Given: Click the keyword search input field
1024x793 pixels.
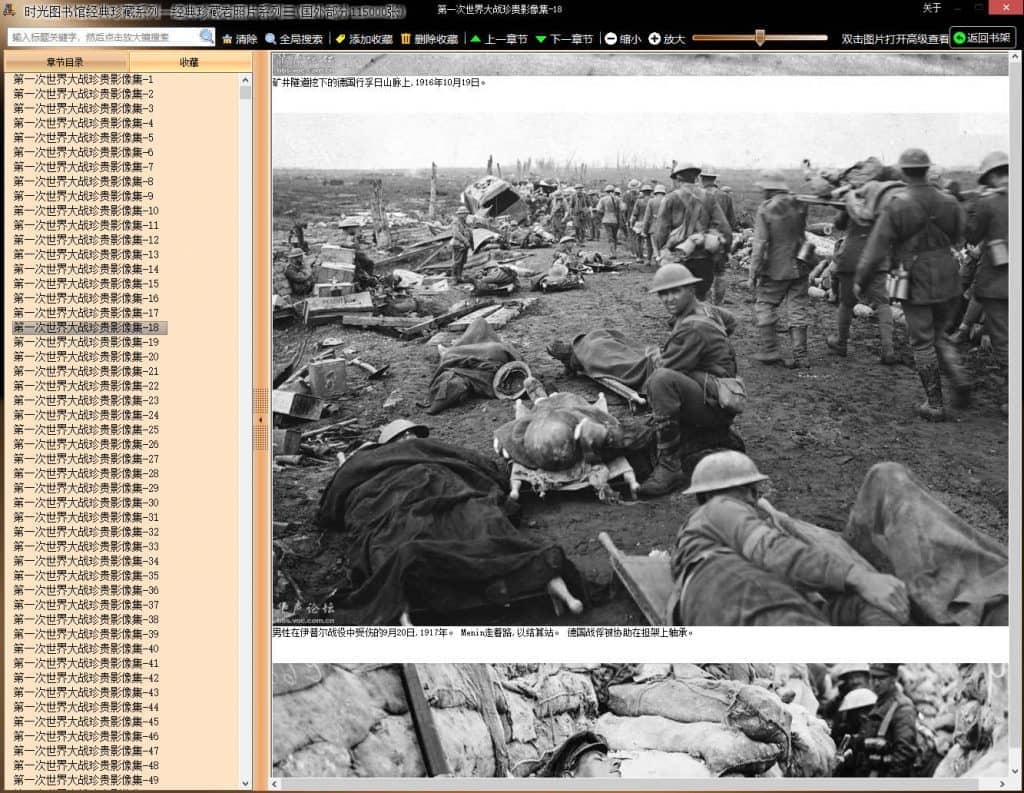Looking at the screenshot, I should click(x=102, y=37).
